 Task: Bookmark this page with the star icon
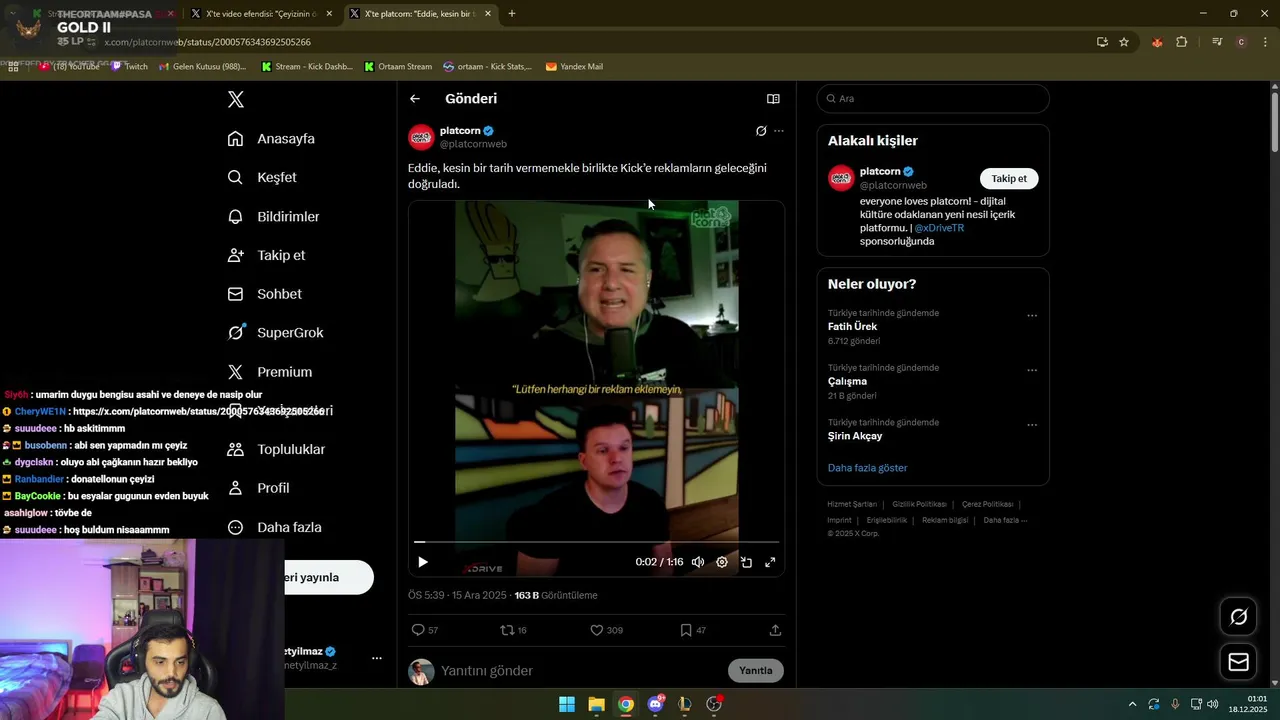click(1124, 42)
